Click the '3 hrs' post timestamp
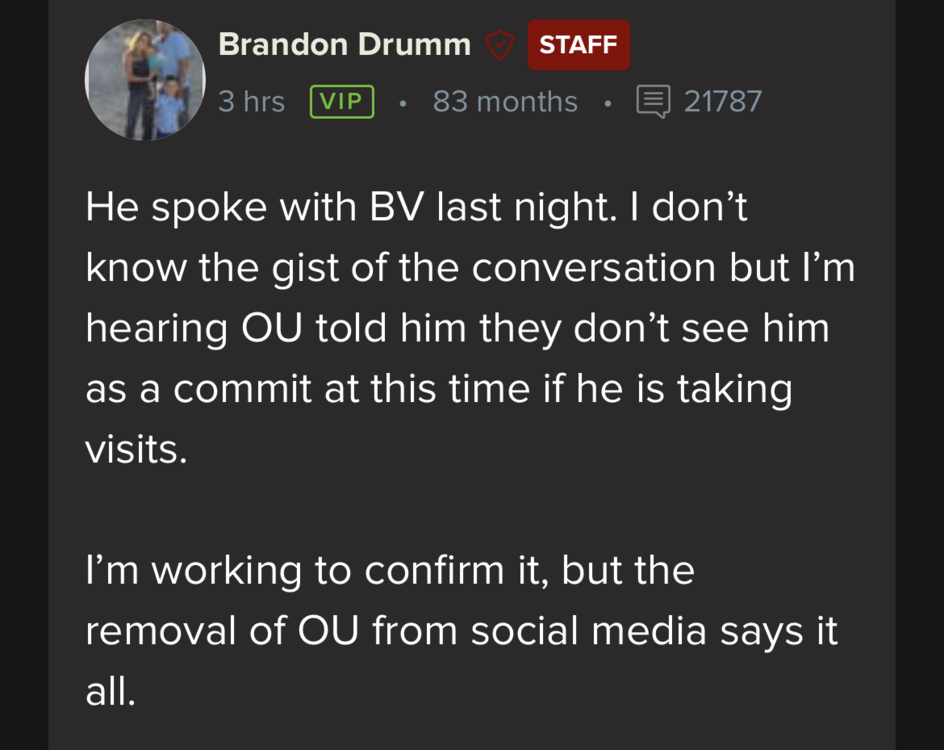Viewport: 944px width, 750px height. pyautogui.click(x=251, y=102)
